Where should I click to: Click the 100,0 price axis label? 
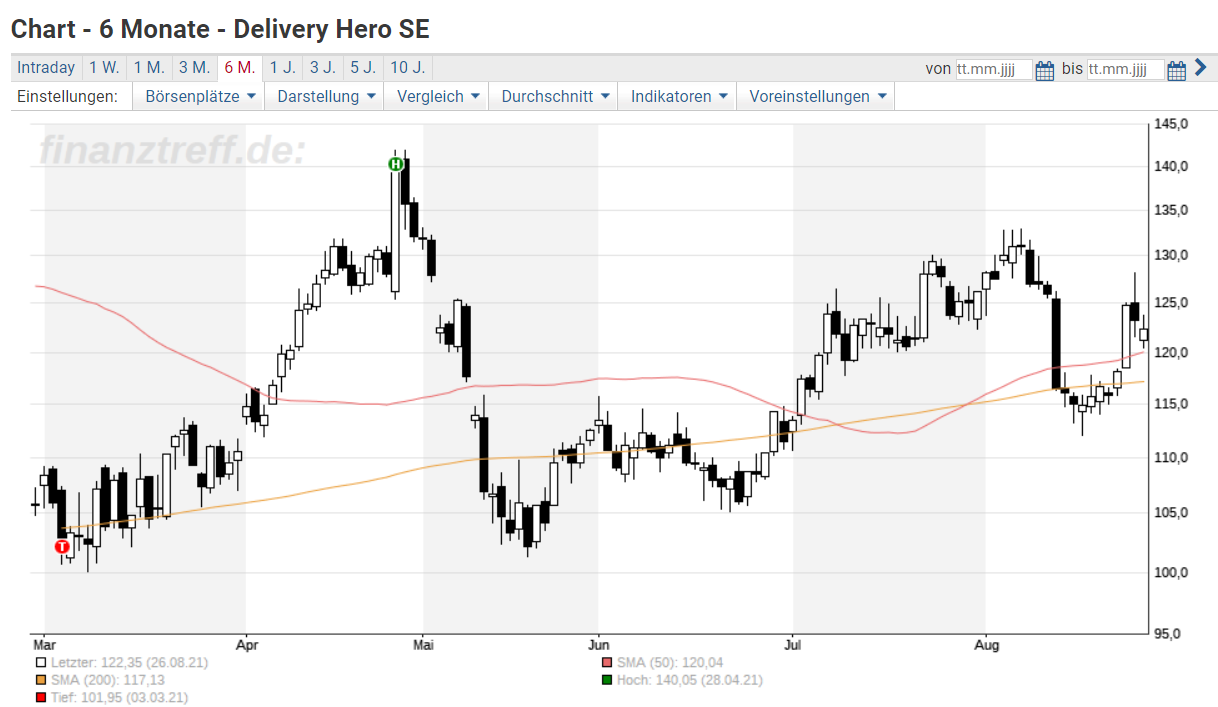click(1172, 573)
